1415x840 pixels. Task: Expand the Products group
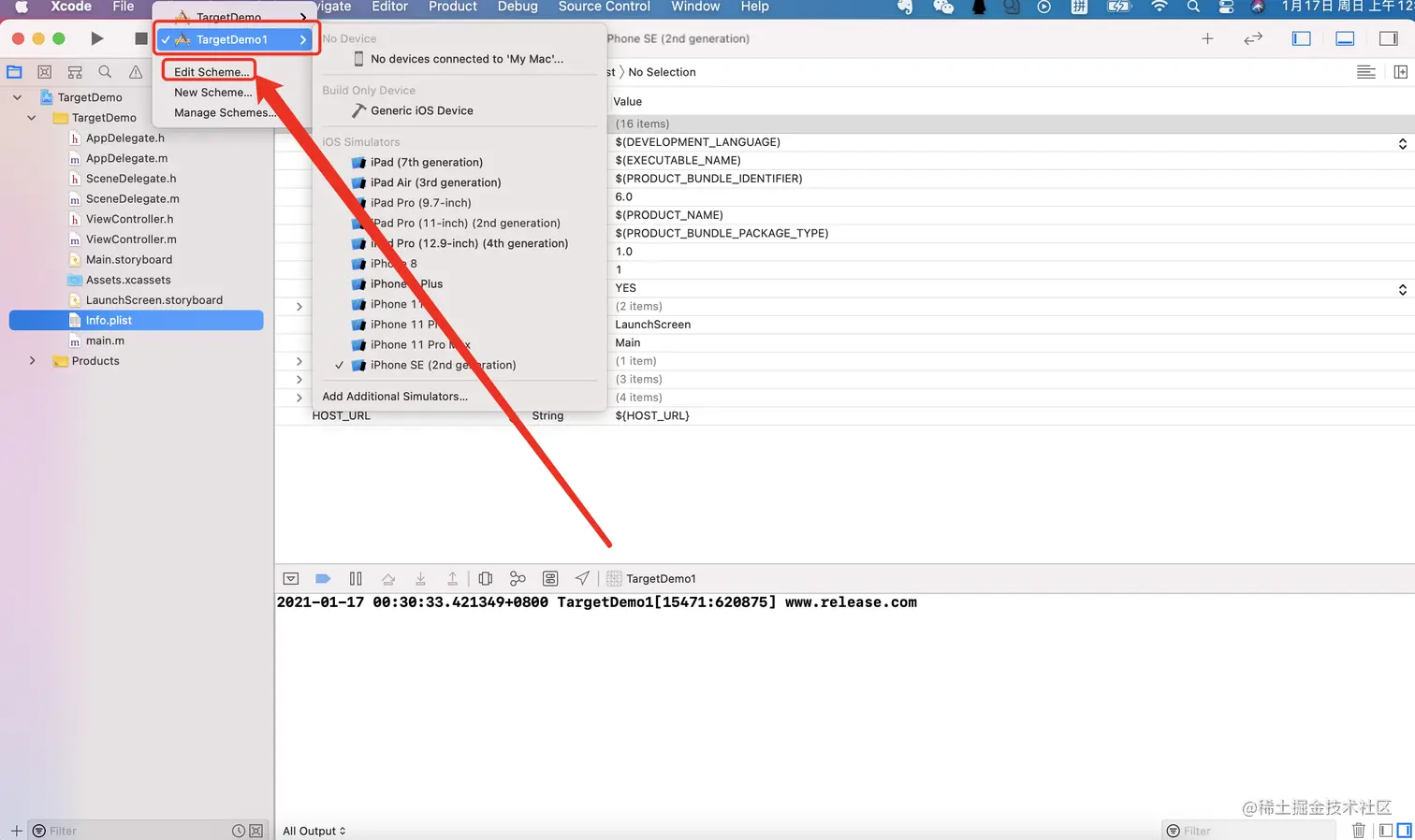pyautogui.click(x=32, y=361)
